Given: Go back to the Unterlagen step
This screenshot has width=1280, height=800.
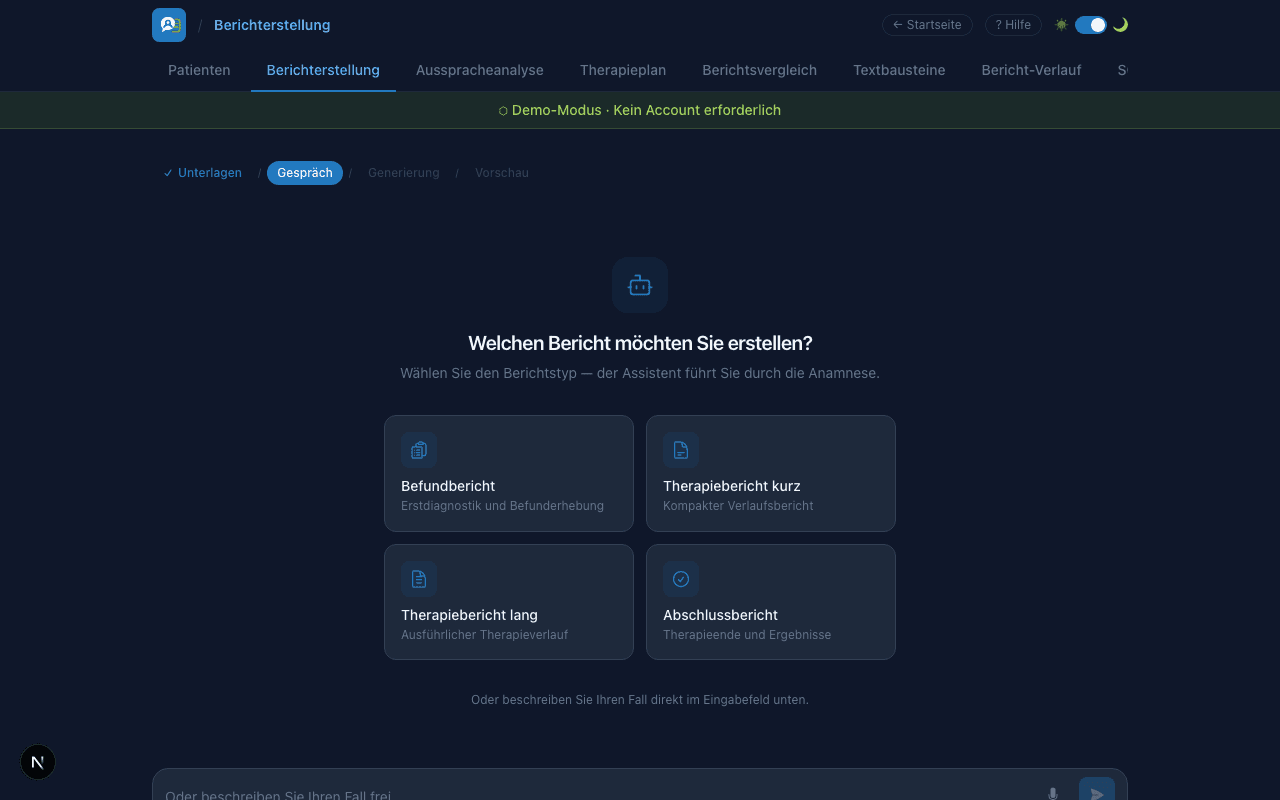Looking at the screenshot, I should coord(203,173).
